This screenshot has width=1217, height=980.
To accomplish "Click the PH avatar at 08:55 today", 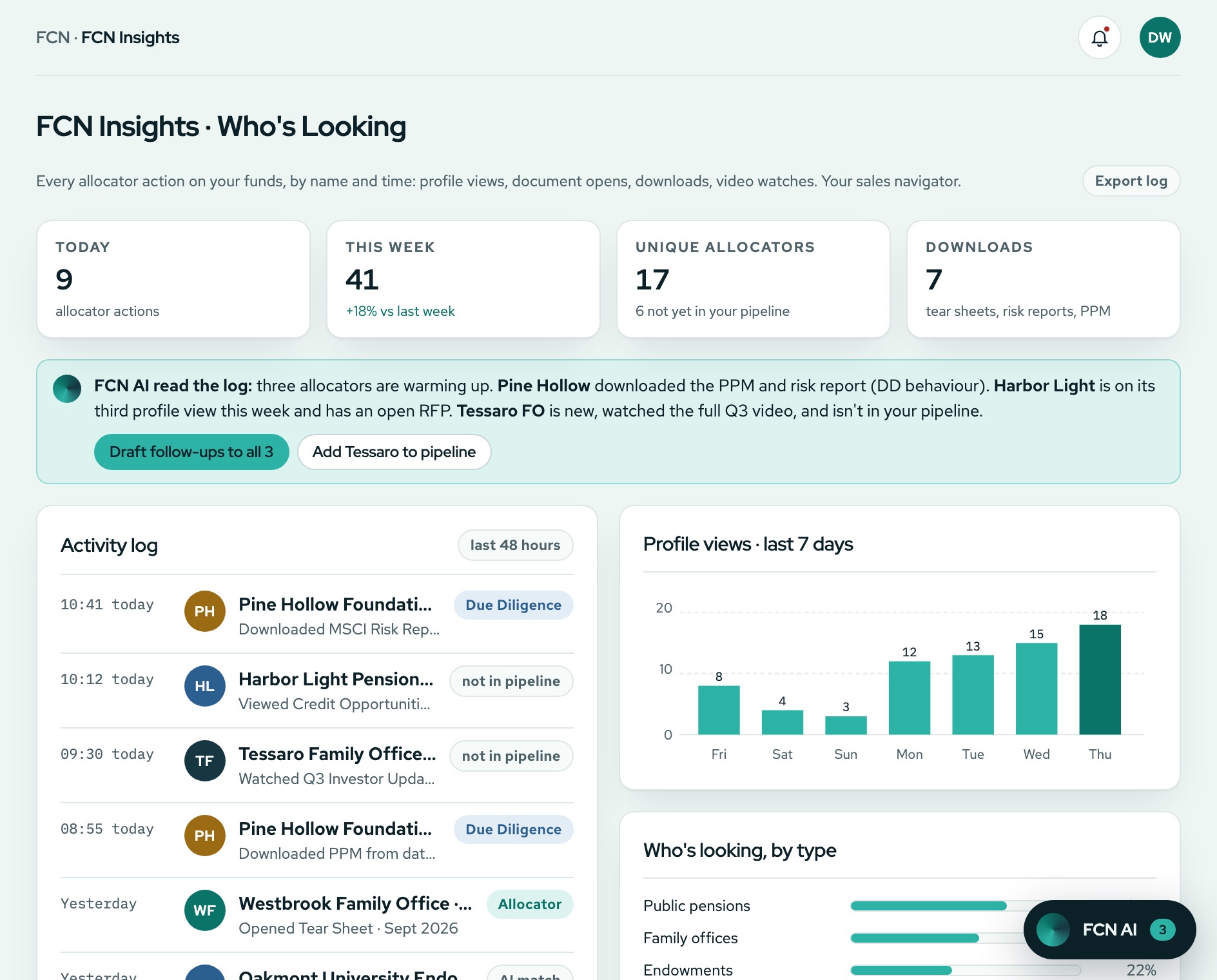I will (205, 836).
